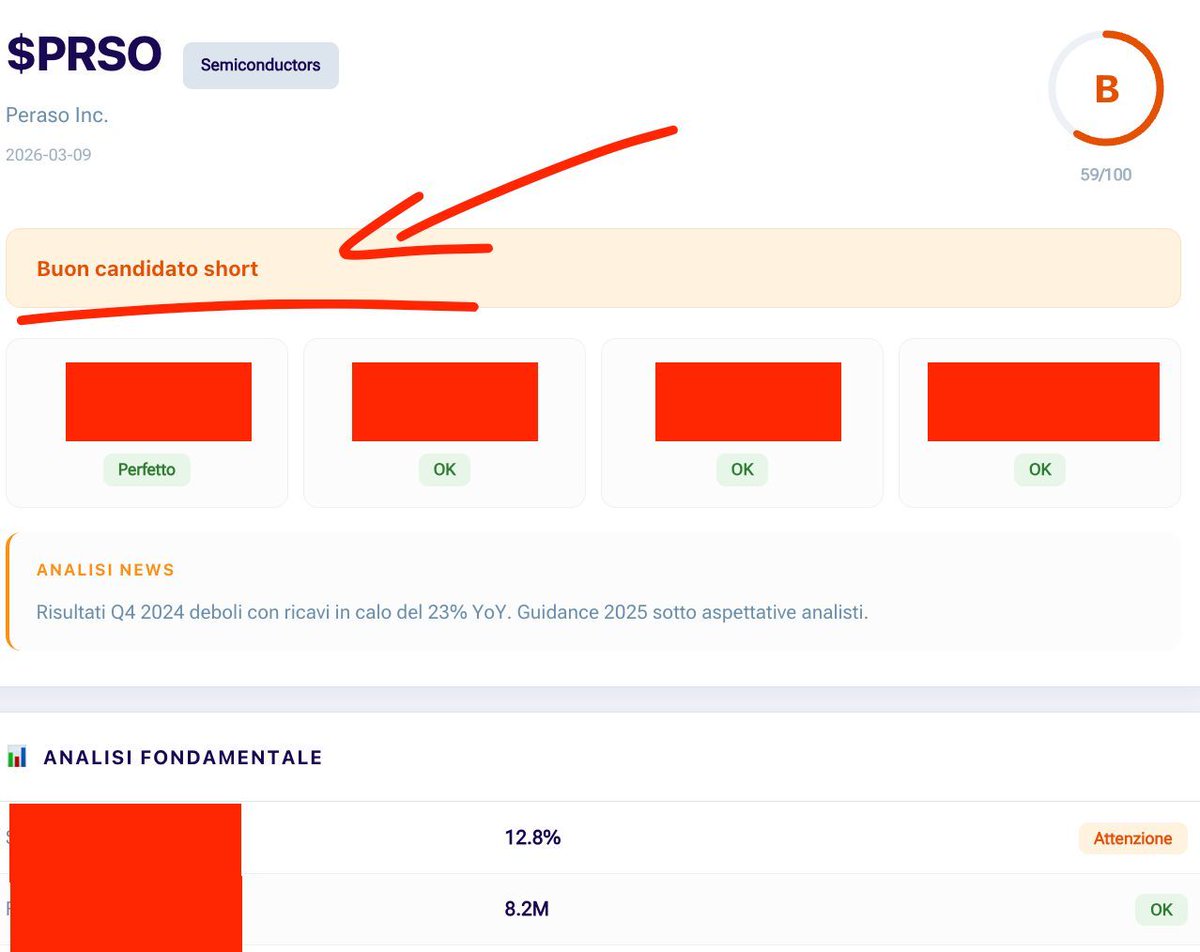The height and width of the screenshot is (952, 1200).
Task: Click the Attenzione warning badge
Action: [1133, 838]
